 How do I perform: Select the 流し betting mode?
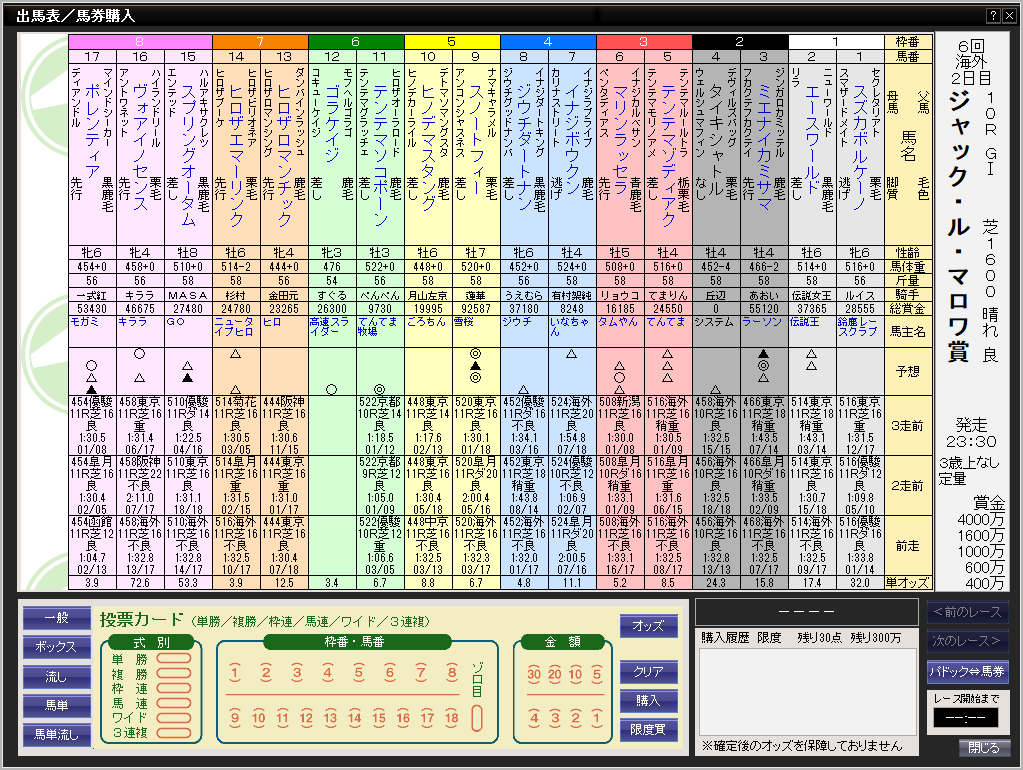(56, 677)
